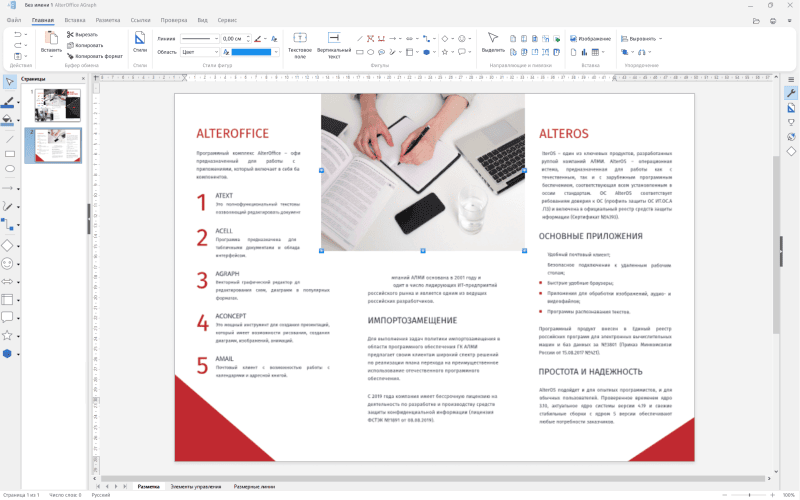
Task: Click the save icon in Действия group
Action: pos(17,56)
